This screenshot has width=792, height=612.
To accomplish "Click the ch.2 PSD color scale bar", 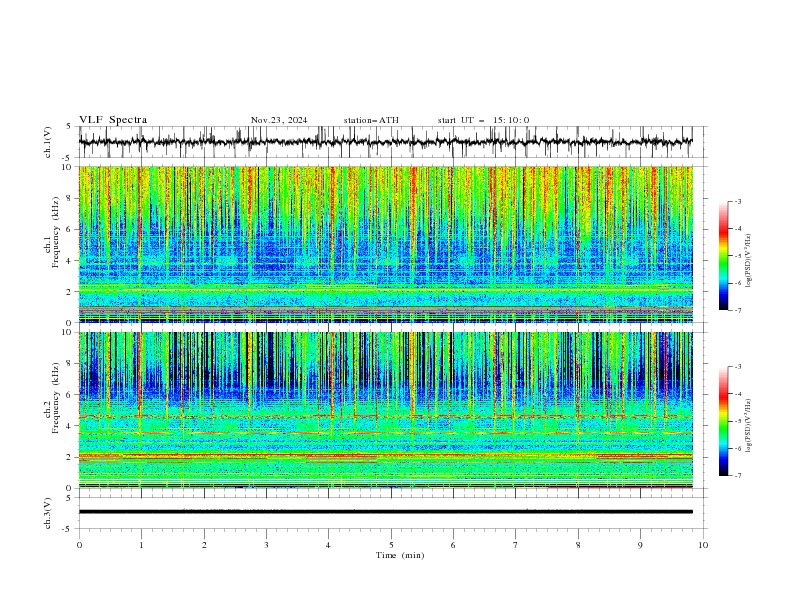I will 723,421.
